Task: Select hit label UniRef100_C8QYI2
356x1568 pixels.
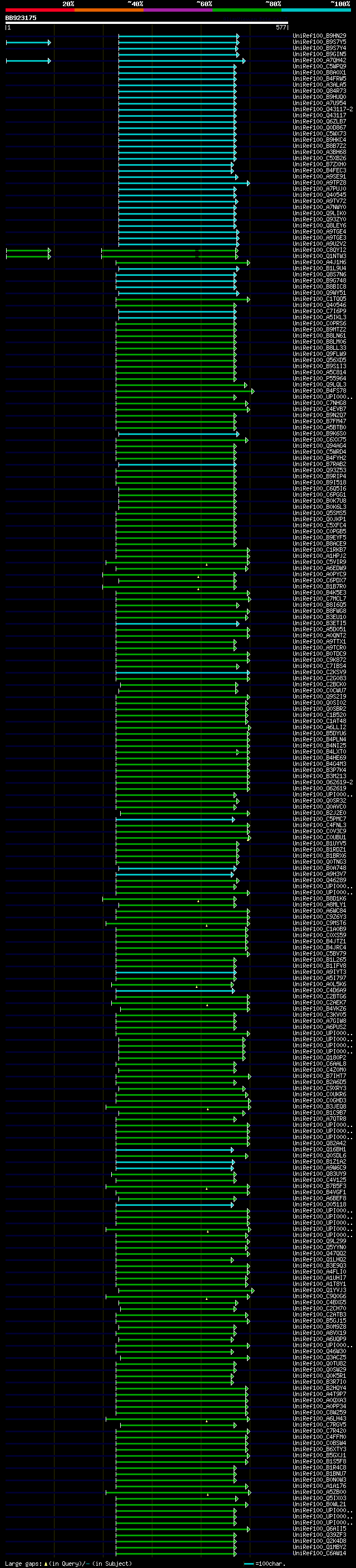Action: 319,250
